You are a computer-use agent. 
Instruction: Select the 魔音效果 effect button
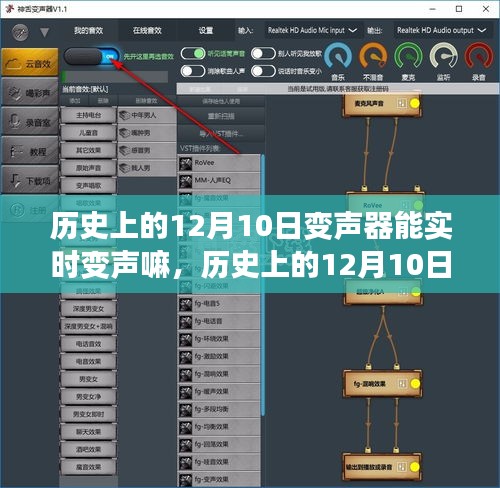tap(88, 467)
